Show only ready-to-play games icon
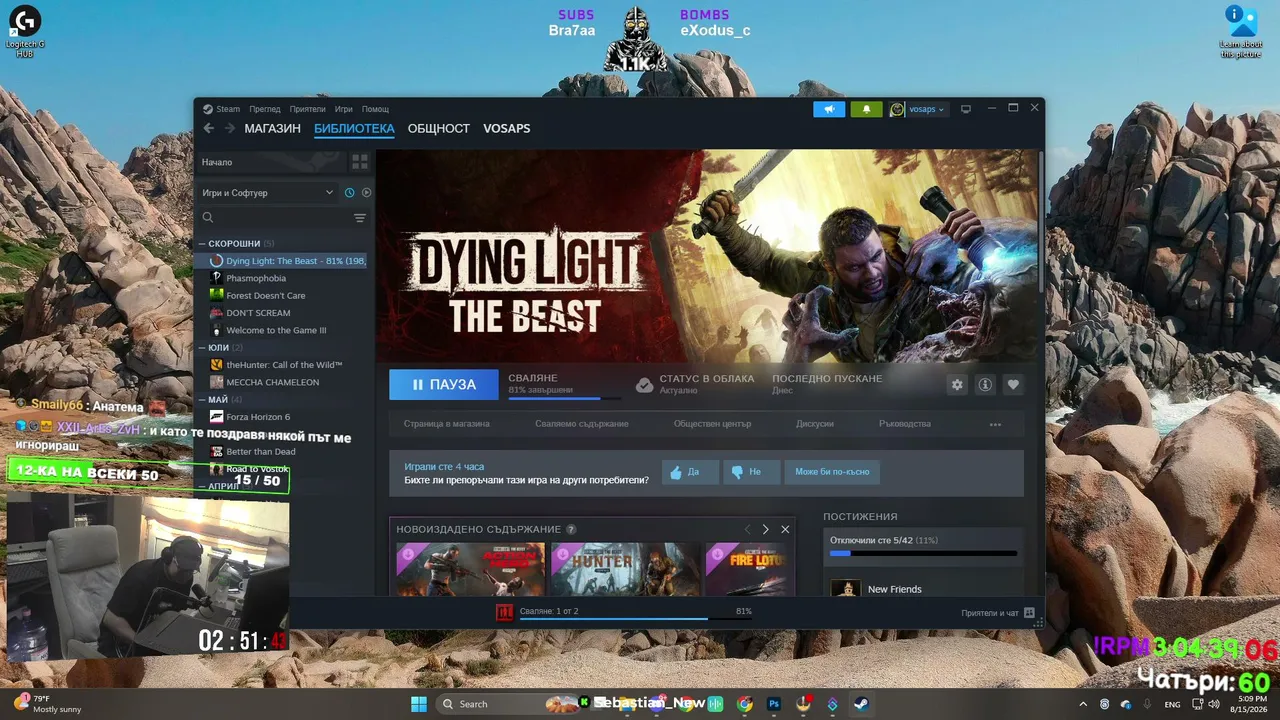Screen dimensions: 1280x720 tap(366, 192)
